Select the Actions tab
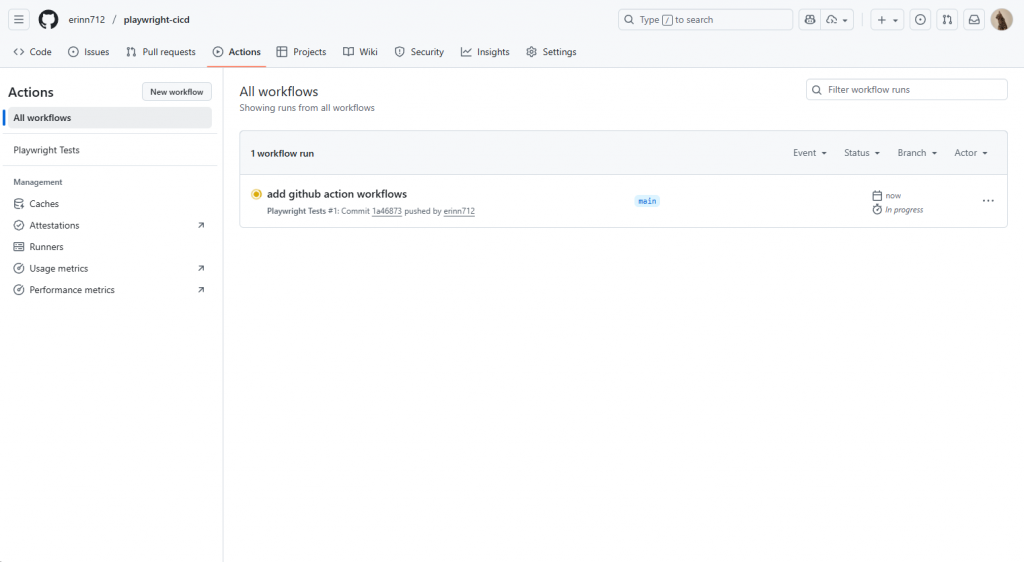This screenshot has height=562, width=1024. click(237, 52)
